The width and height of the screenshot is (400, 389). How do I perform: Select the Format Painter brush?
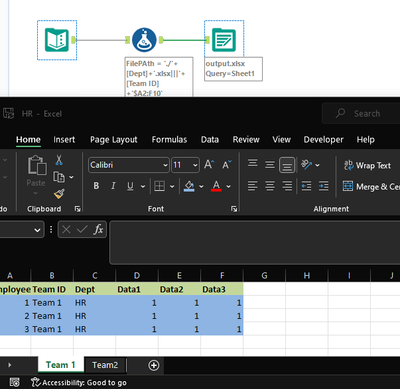59,194
